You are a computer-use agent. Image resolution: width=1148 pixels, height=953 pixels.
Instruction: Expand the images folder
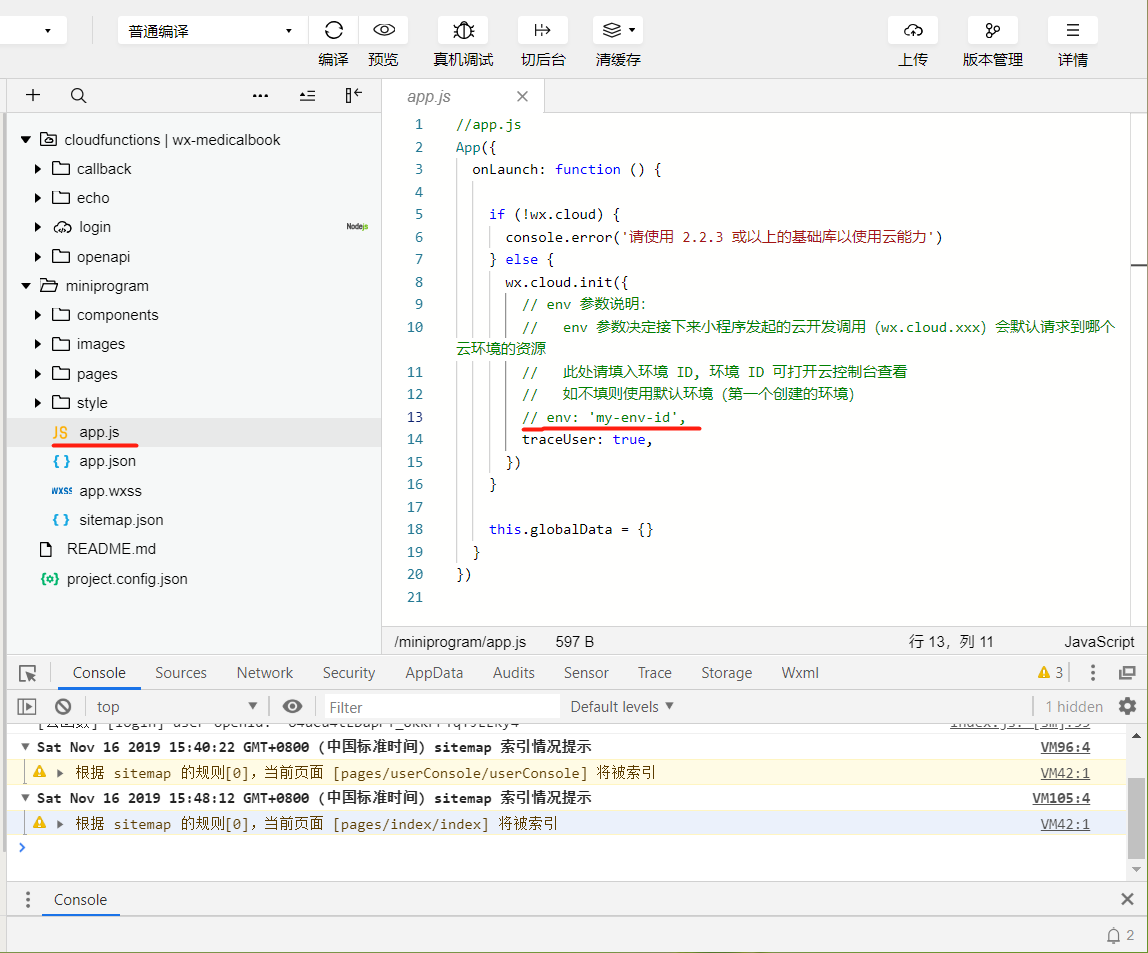[x=37, y=344]
